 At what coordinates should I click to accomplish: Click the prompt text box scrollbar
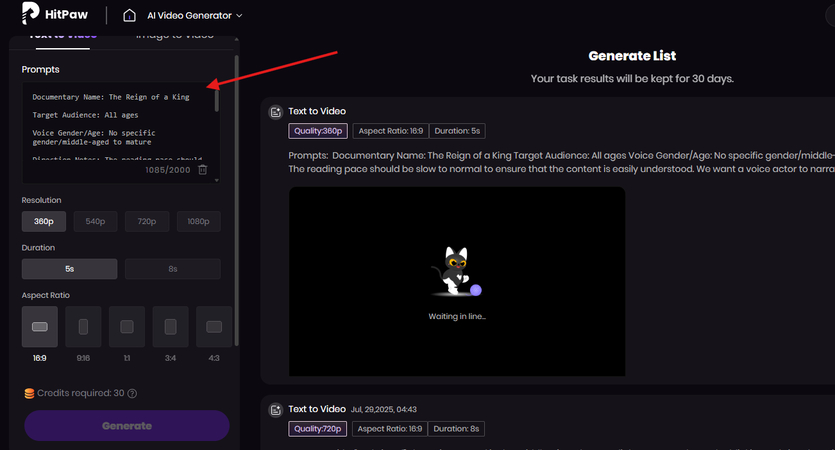(x=217, y=101)
